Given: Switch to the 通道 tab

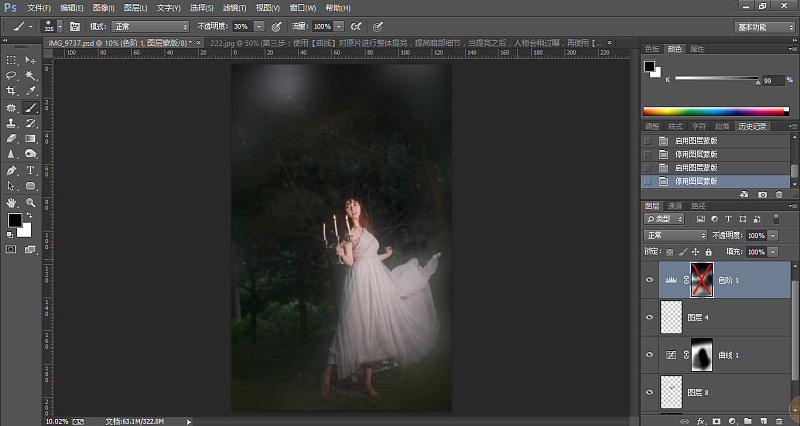Looking at the screenshot, I should (675, 206).
